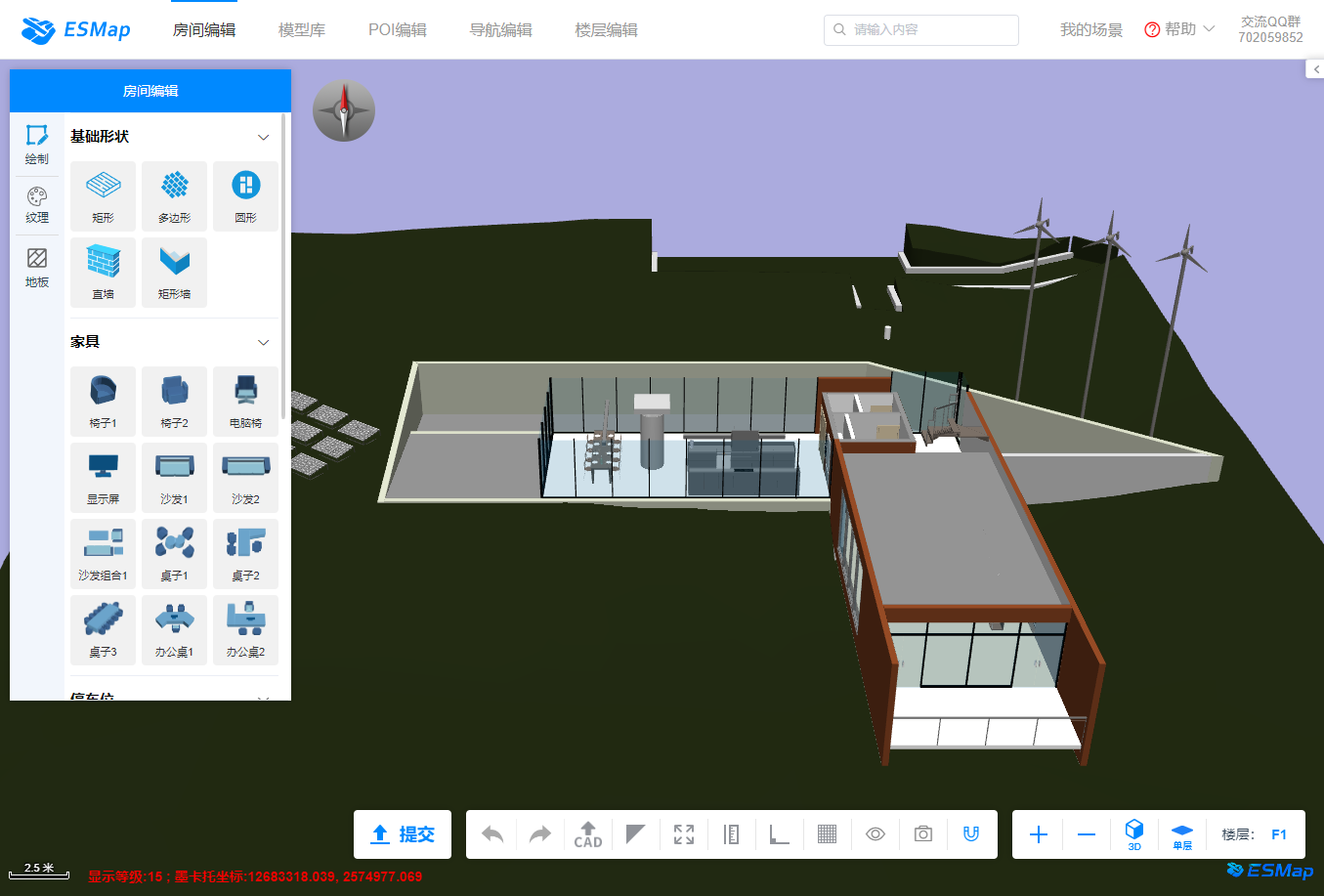The height and width of the screenshot is (896, 1324).
Task: Open the POI编辑 tab
Action: (397, 30)
